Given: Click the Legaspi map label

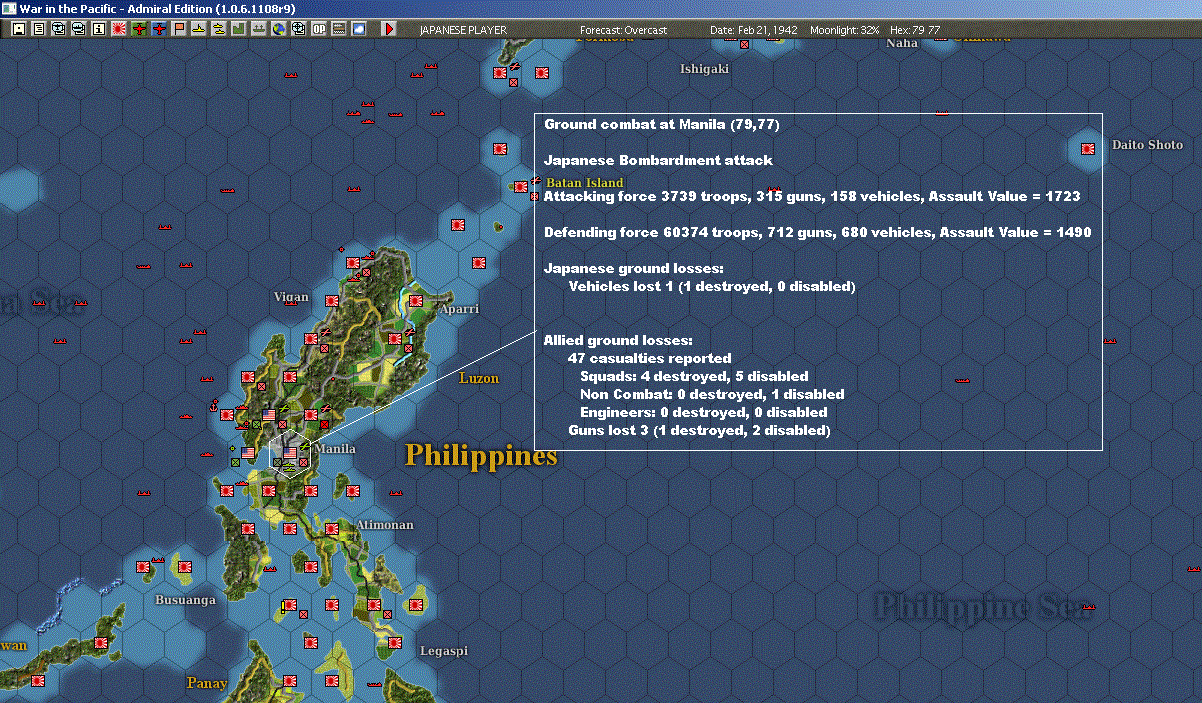Looking at the screenshot, I should click(444, 651).
